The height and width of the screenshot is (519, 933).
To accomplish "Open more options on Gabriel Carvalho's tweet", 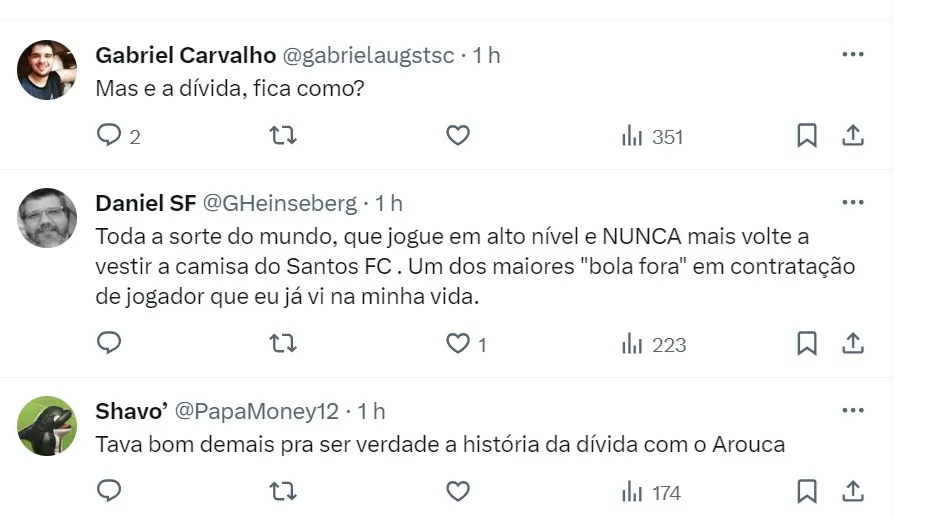I will coord(852,55).
